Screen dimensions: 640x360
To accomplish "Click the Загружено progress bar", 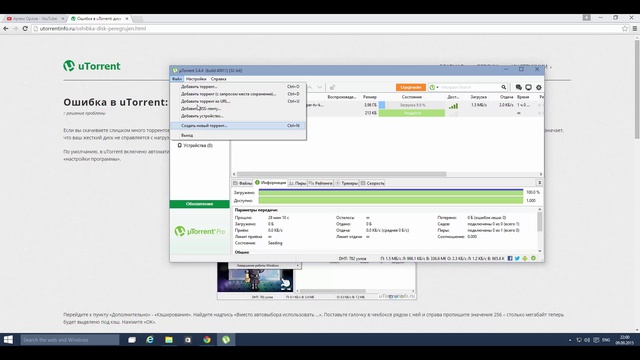I will pyautogui.click(x=391, y=192).
